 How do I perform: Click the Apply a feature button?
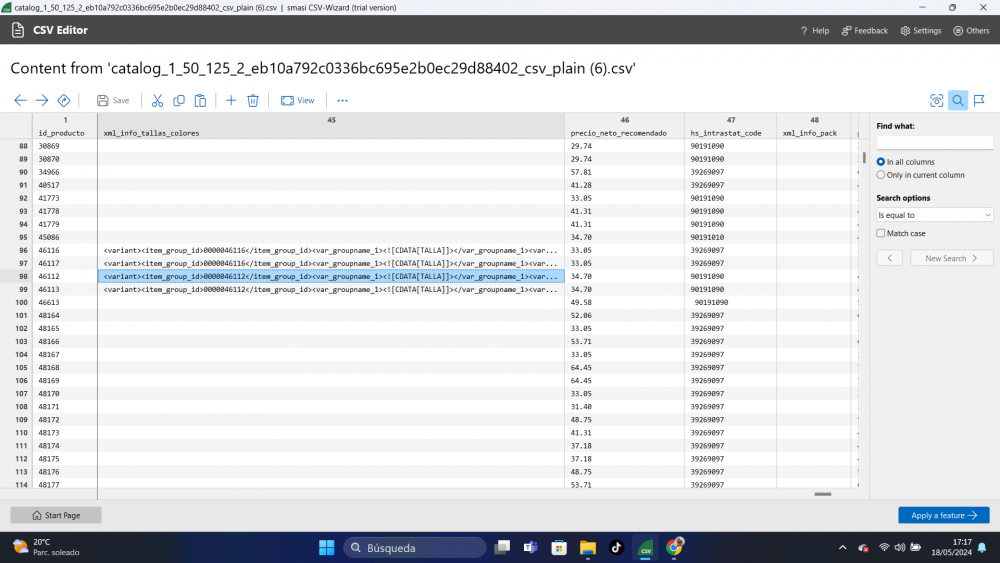(944, 515)
